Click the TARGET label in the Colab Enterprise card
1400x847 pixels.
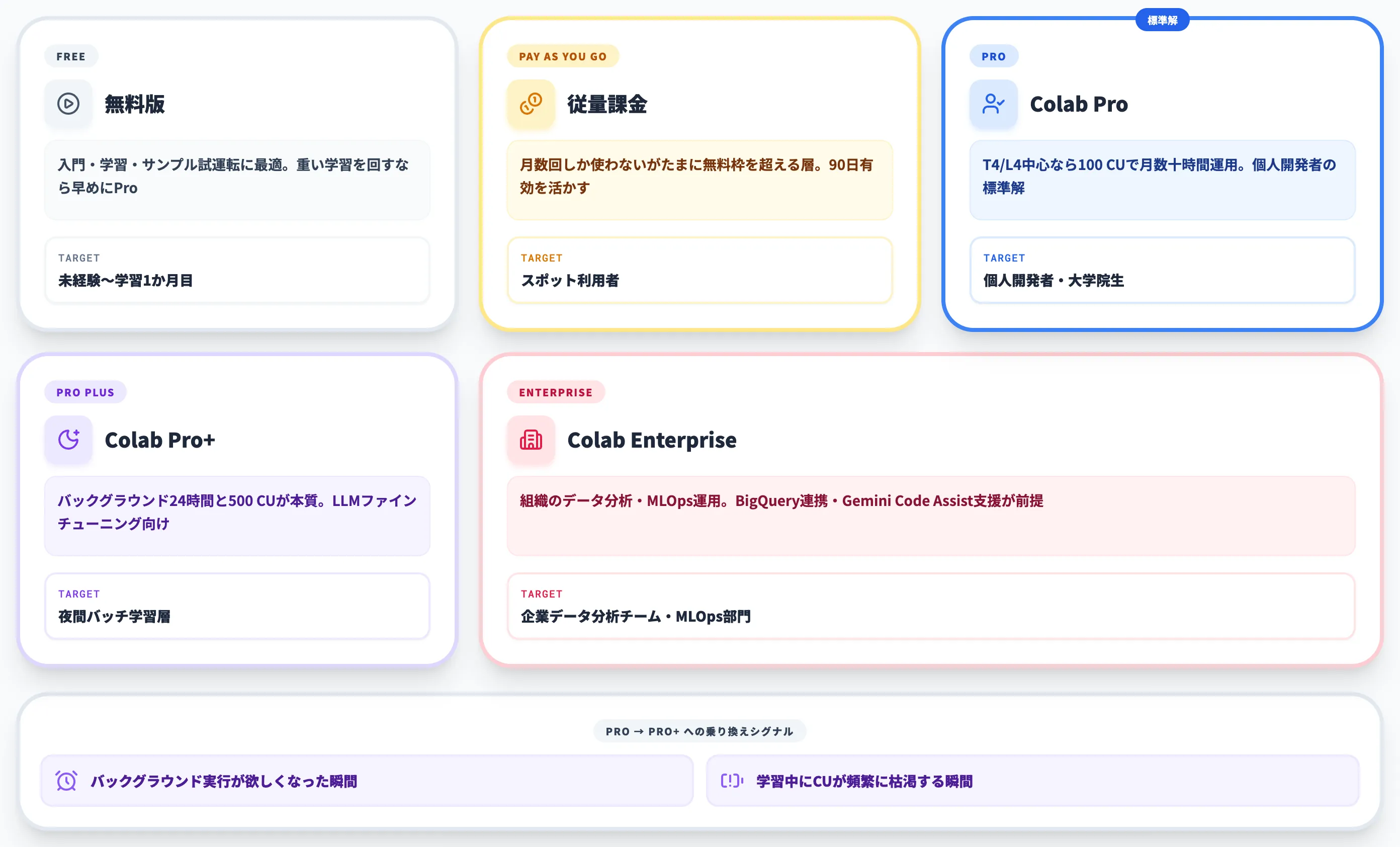point(542,594)
